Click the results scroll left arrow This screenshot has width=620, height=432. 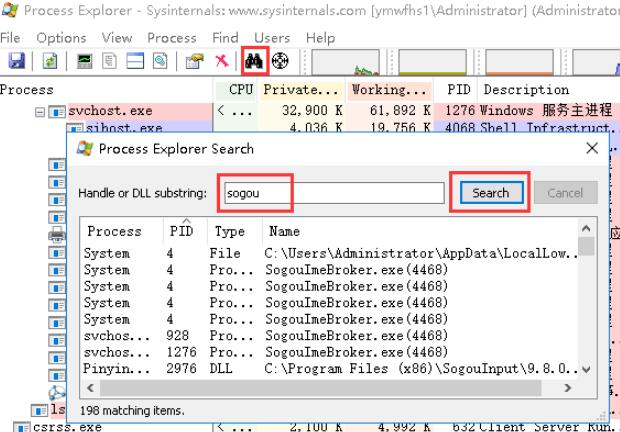pyautogui.click(x=91, y=388)
